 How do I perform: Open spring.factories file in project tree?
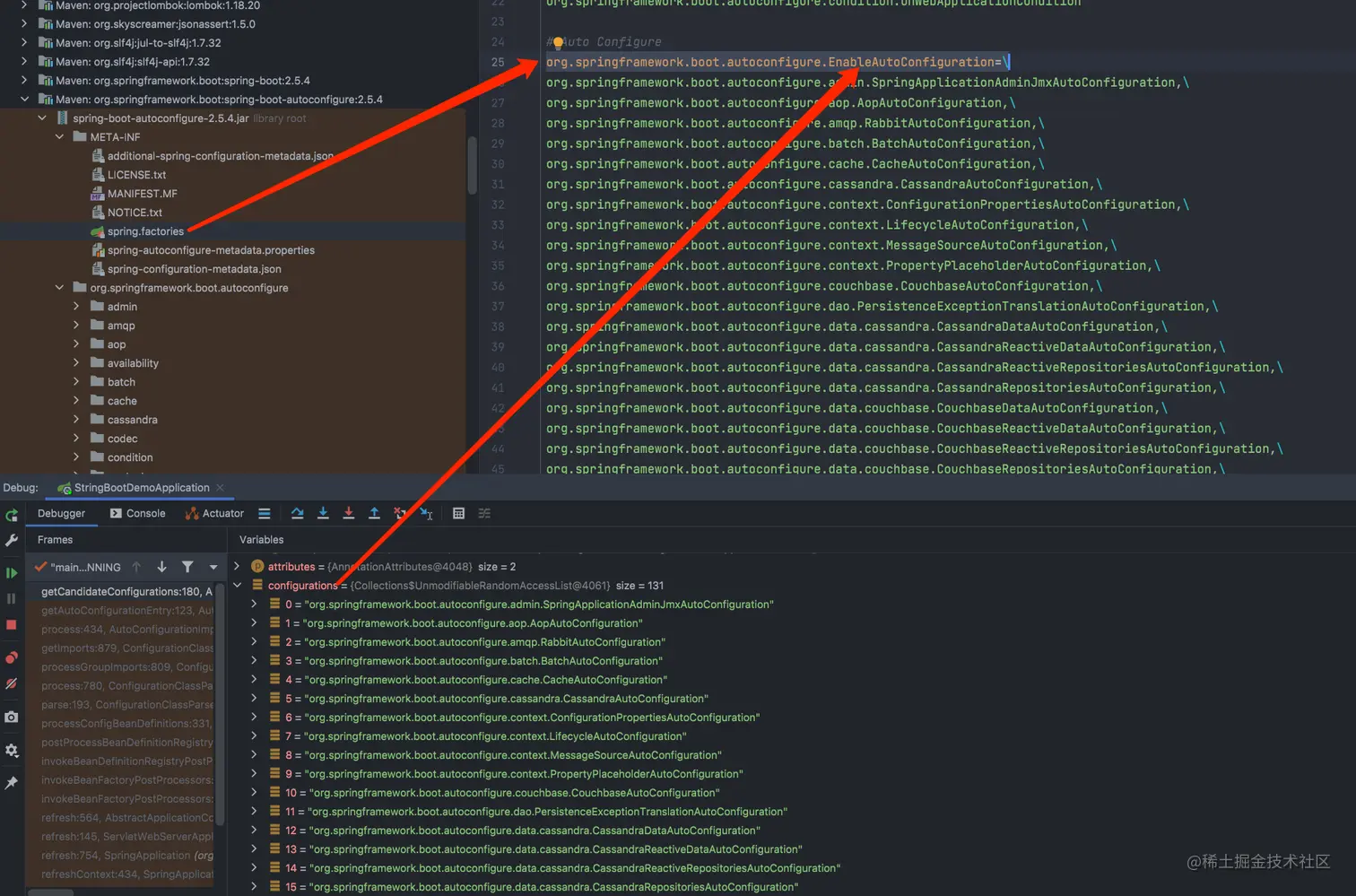coord(137,231)
